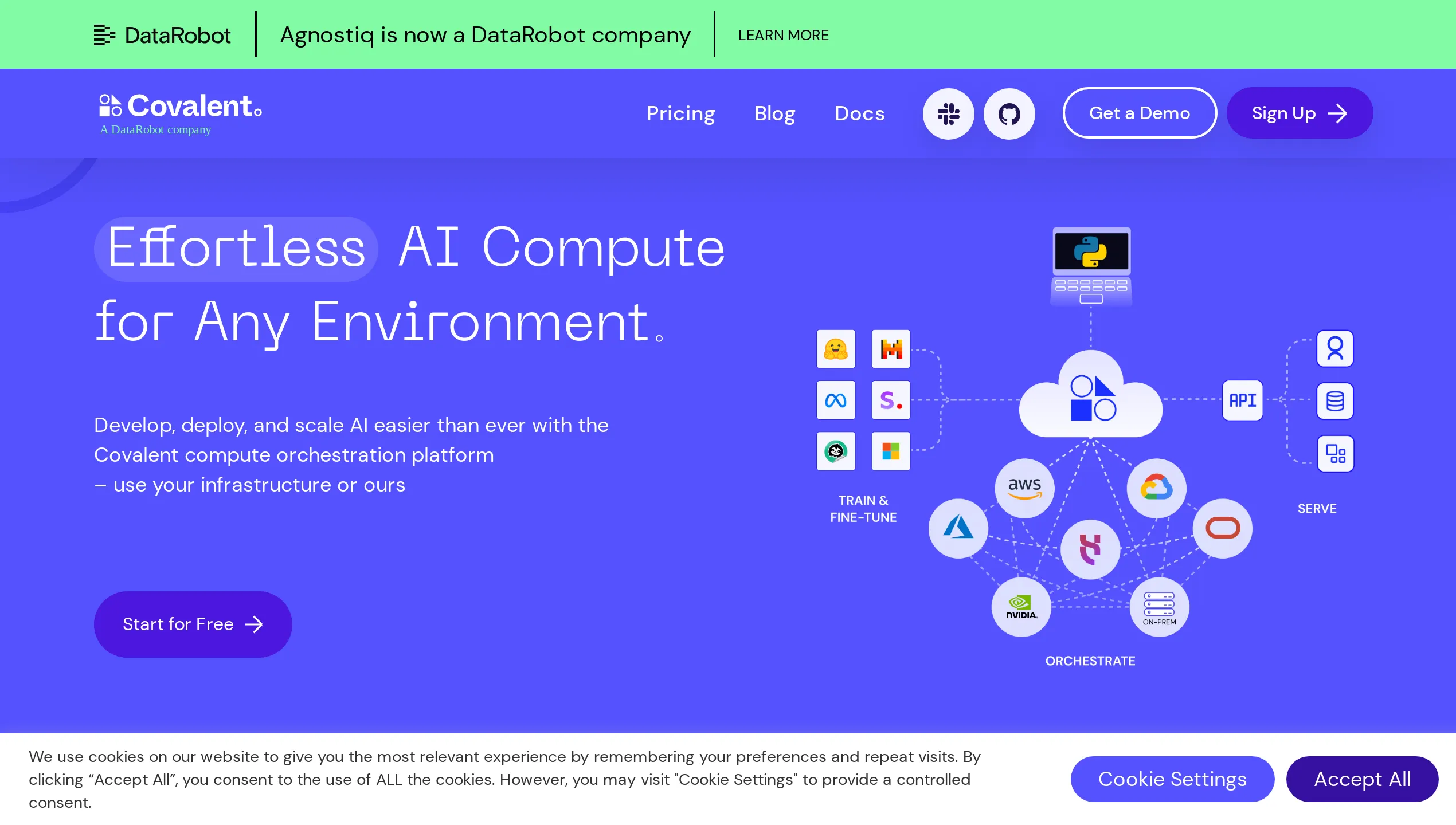Image resolution: width=1456 pixels, height=825 pixels.
Task: Click the NVIDIA circle icon
Action: pos(1021,607)
